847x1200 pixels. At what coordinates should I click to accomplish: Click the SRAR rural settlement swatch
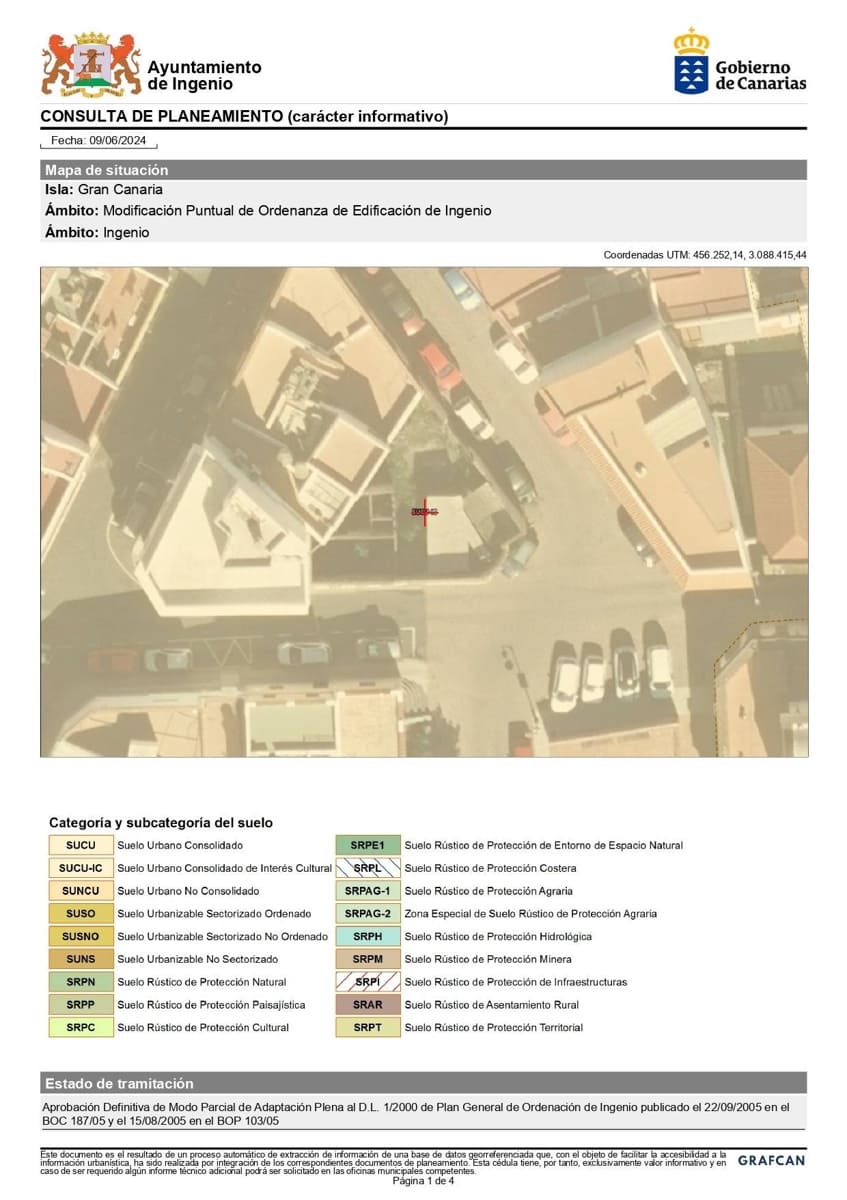pyautogui.click(x=370, y=1005)
